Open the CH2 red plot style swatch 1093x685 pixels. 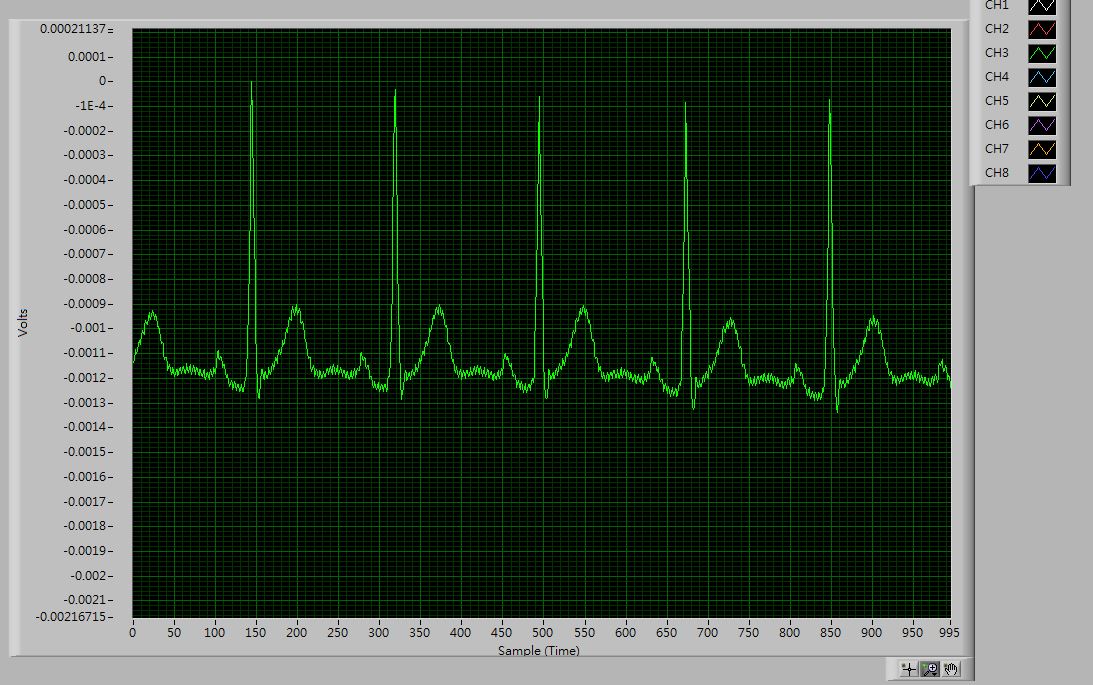pyautogui.click(x=1042, y=29)
